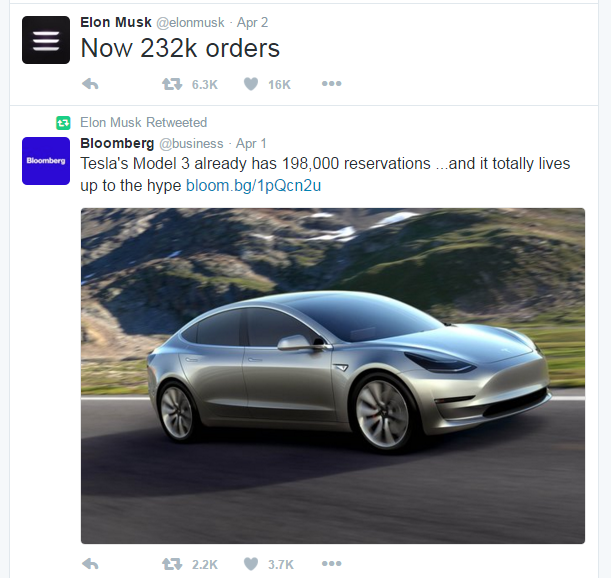Open Elon Musk's name link
This screenshot has height=578, width=611.
[116, 22]
